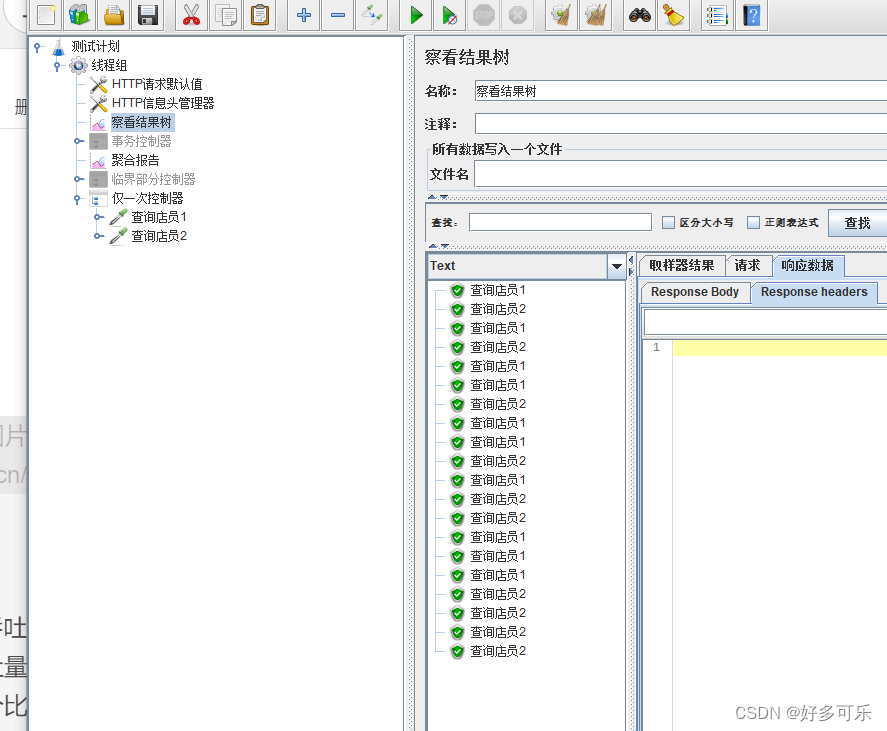Open the Text renderer dropdown

coord(616,266)
